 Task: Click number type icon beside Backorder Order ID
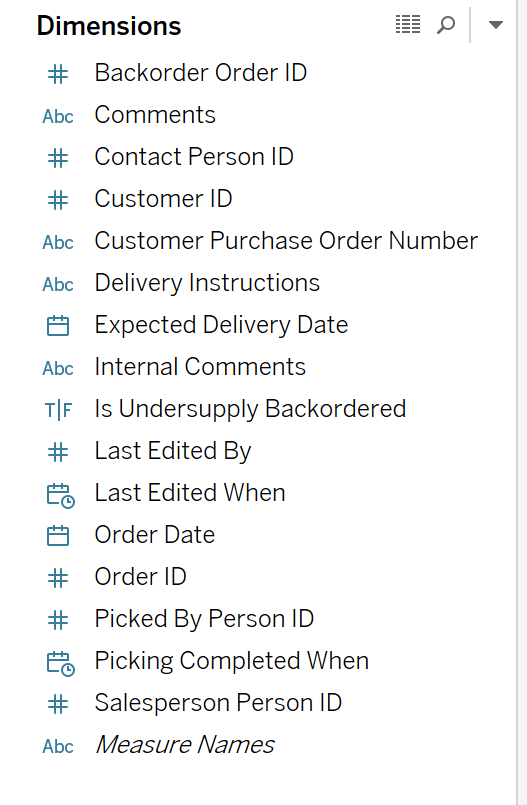tap(58, 74)
